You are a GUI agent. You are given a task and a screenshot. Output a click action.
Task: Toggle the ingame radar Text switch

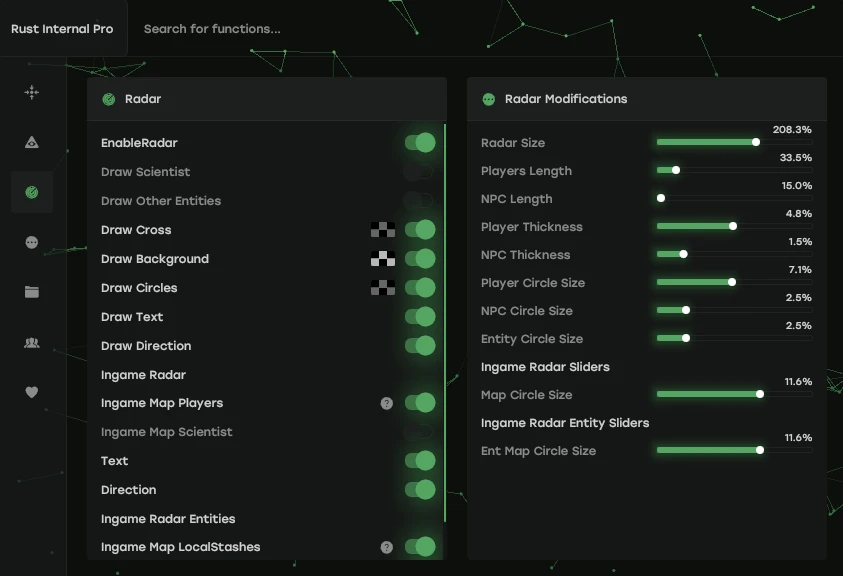(x=420, y=461)
